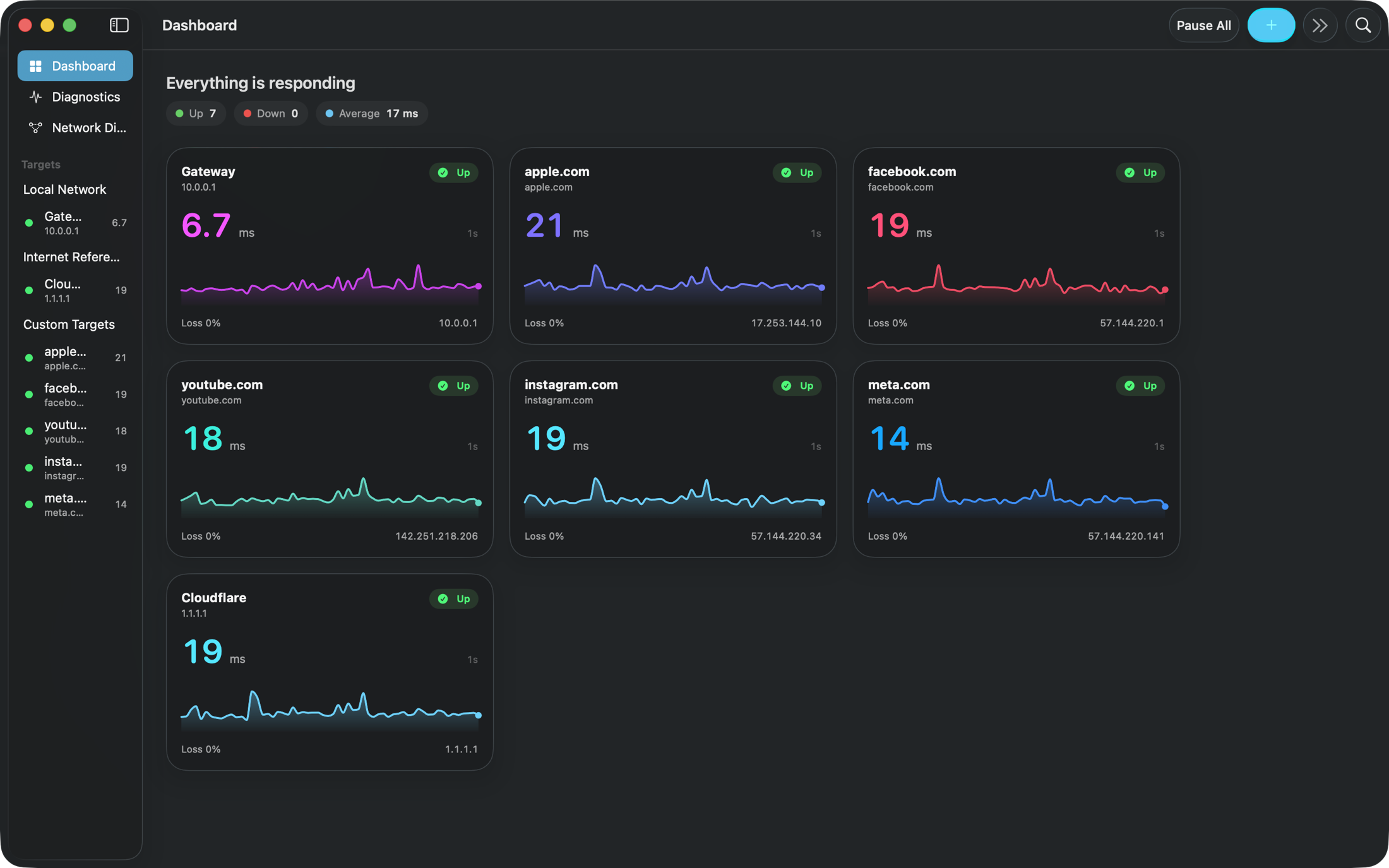1389x868 pixels.
Task: Click the Cloudflare latency graph
Action: click(x=330, y=710)
